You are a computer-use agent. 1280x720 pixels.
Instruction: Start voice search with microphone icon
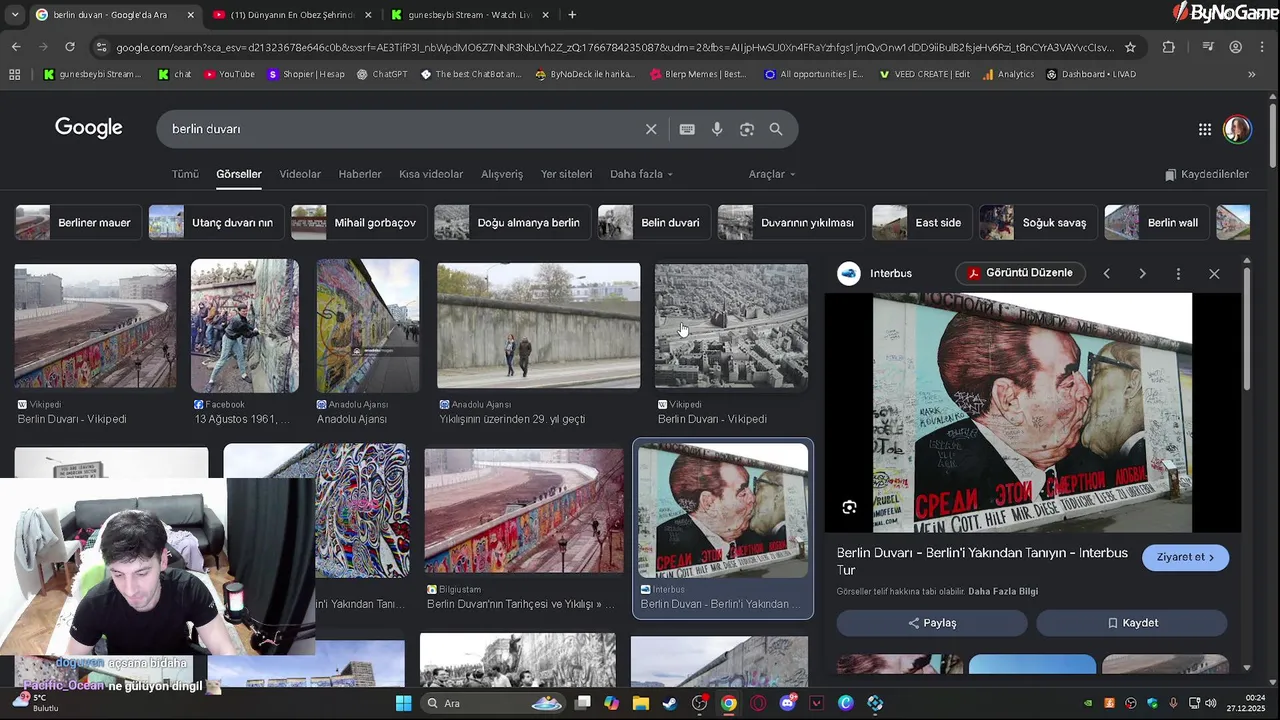717,129
